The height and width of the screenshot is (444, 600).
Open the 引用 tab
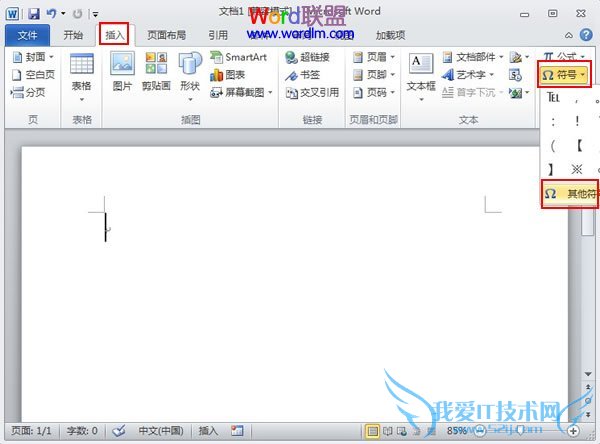pos(218,35)
